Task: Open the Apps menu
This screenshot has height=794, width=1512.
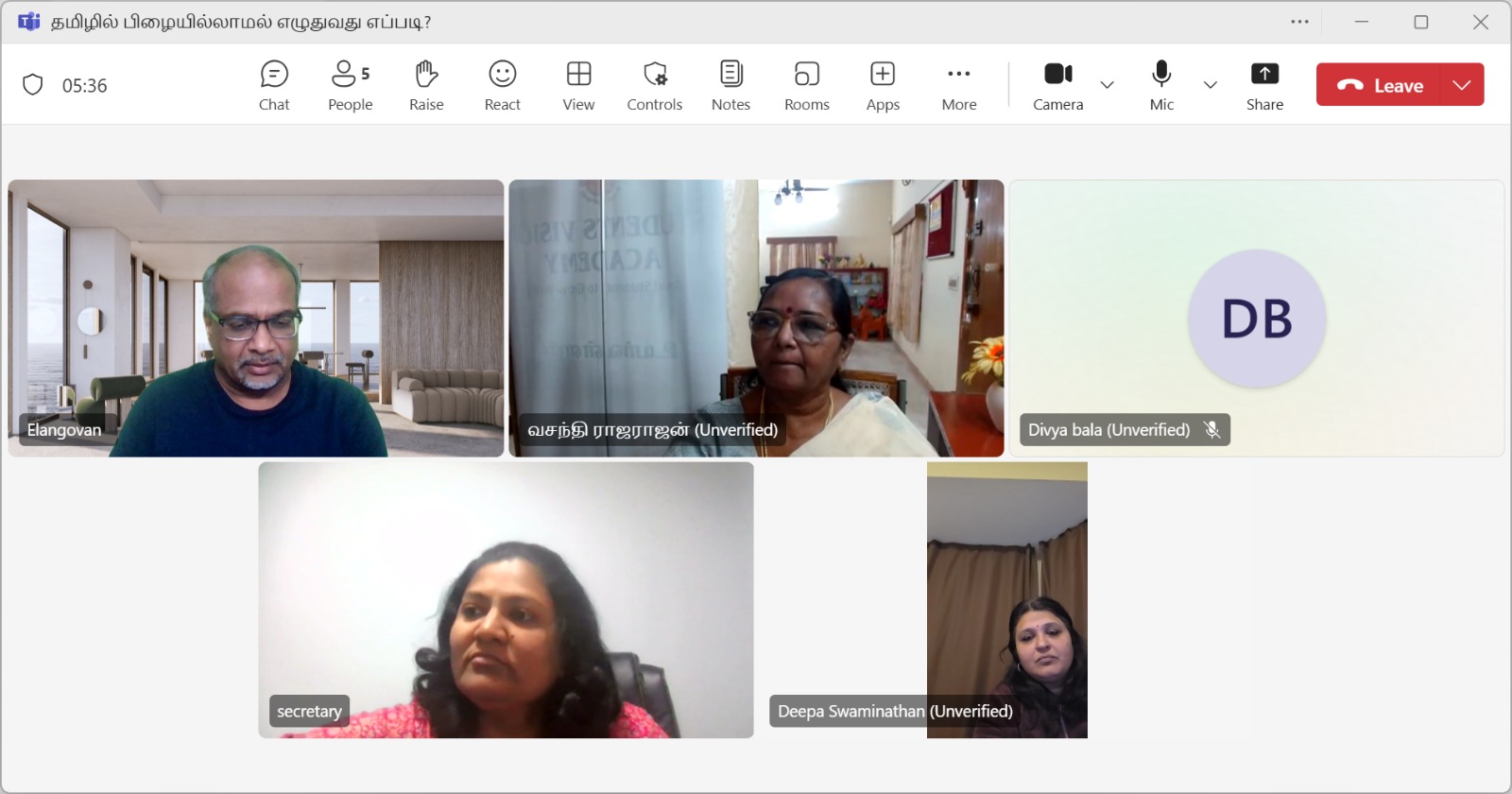Action: click(883, 85)
